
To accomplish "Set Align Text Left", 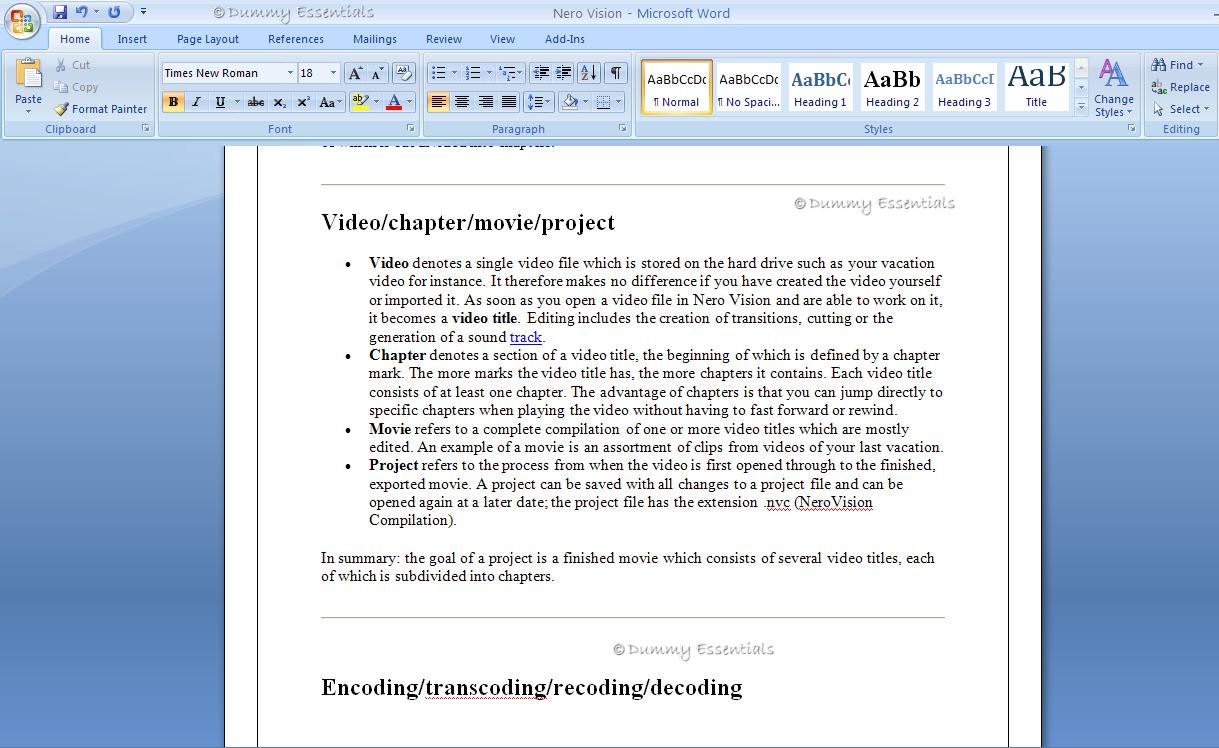I will 438,102.
